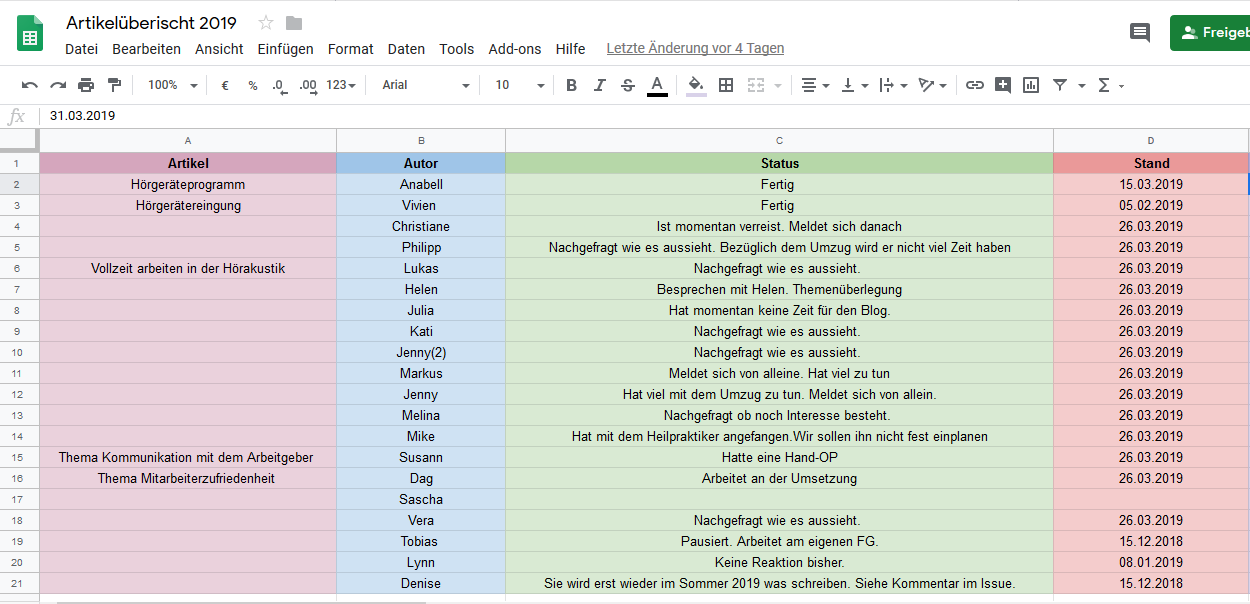Print the spreadsheet using printer icon
Screen dimensions: 1250x604
[86, 86]
